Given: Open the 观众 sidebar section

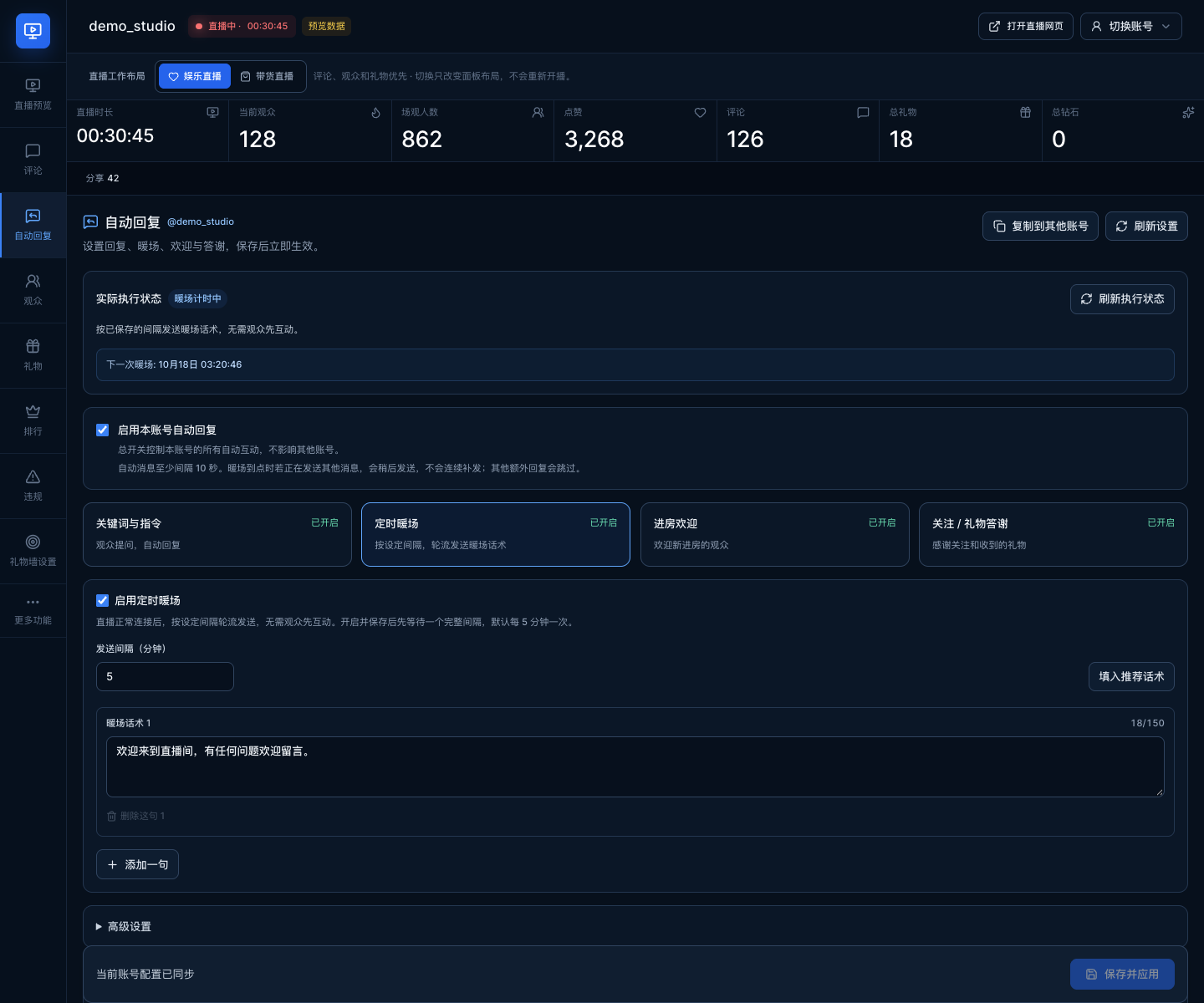Looking at the screenshot, I should tap(33, 290).
